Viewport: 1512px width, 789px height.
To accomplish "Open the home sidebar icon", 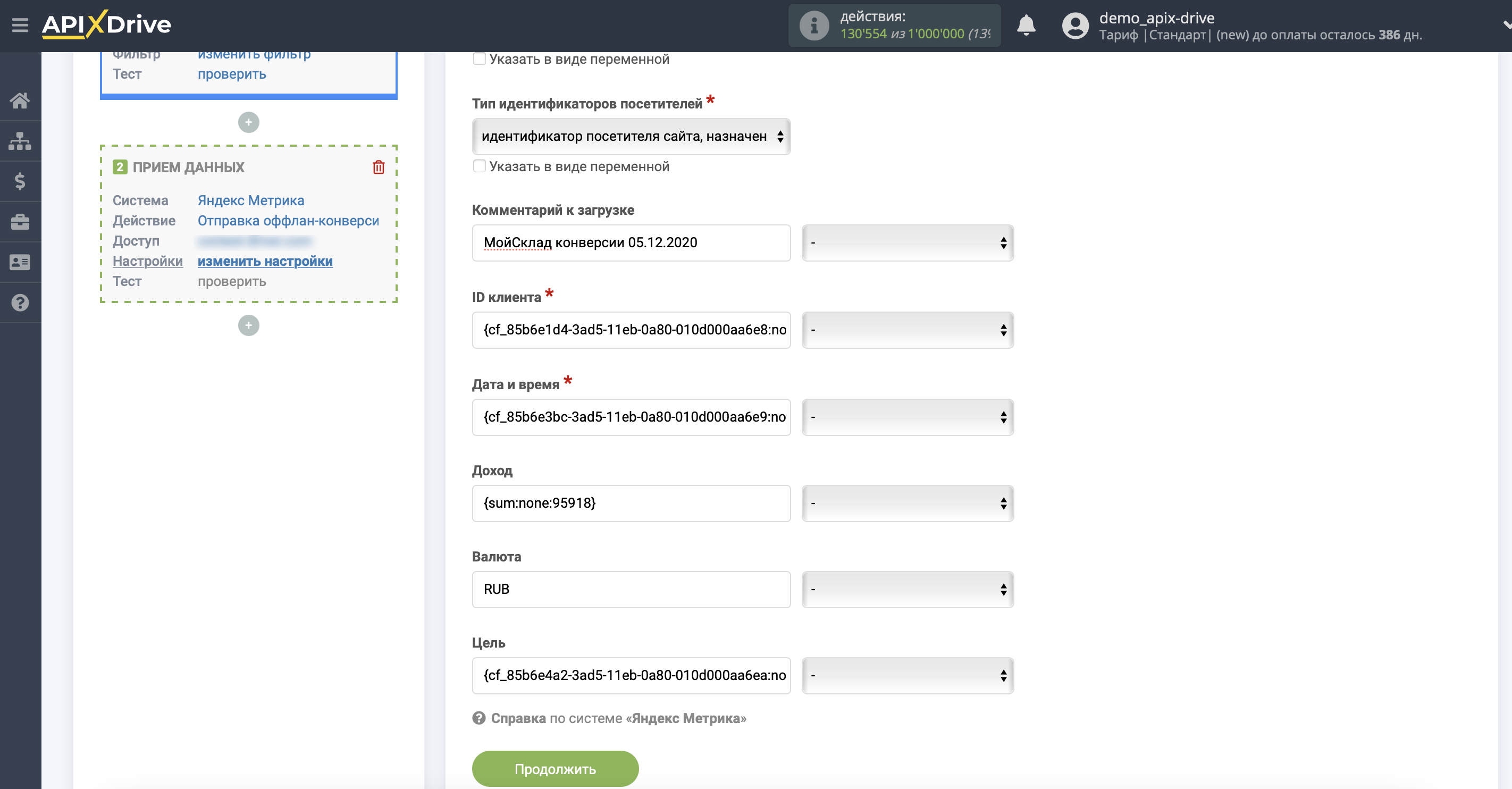I will (20, 100).
